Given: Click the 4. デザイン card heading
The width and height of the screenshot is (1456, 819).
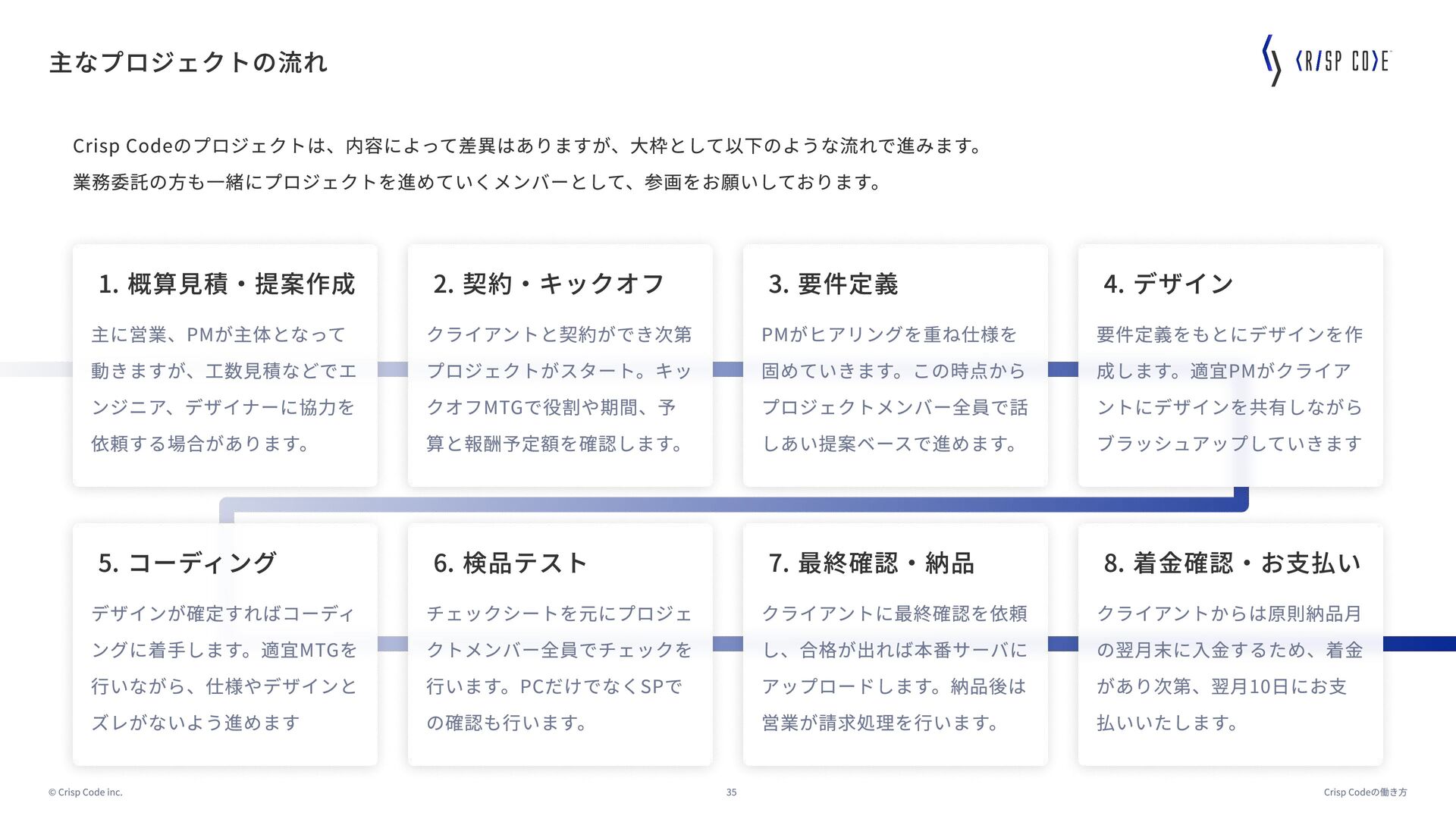Looking at the screenshot, I should (1168, 284).
